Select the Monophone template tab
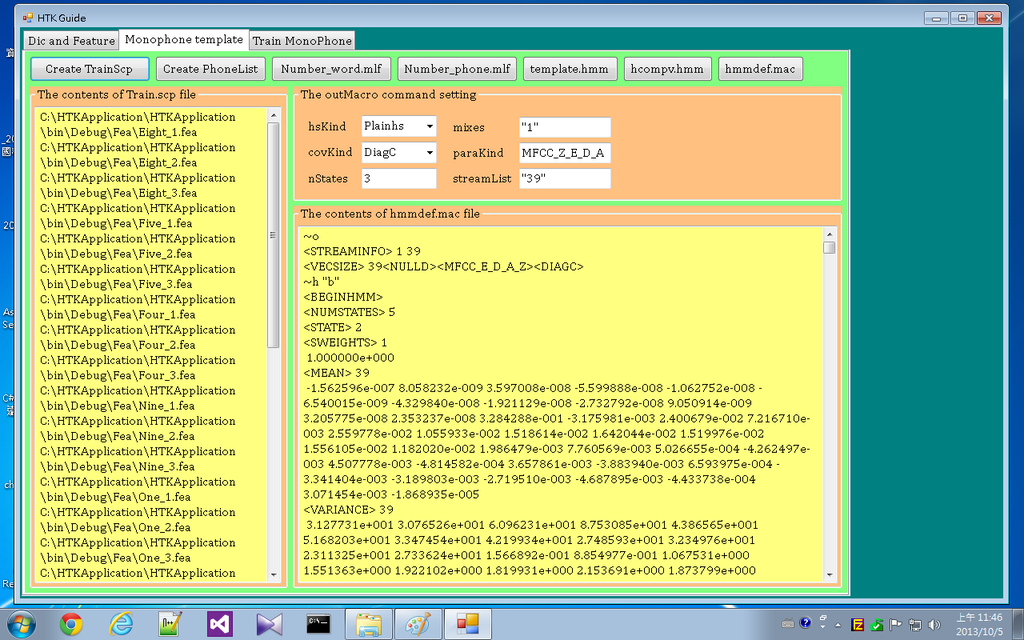 click(184, 39)
